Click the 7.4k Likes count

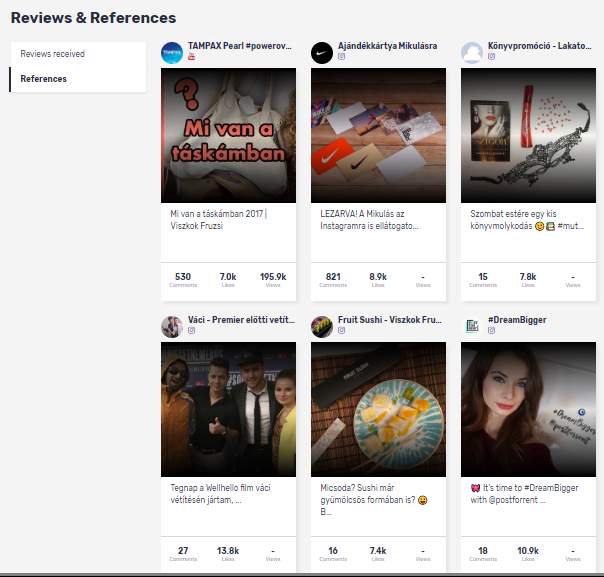tap(378, 554)
